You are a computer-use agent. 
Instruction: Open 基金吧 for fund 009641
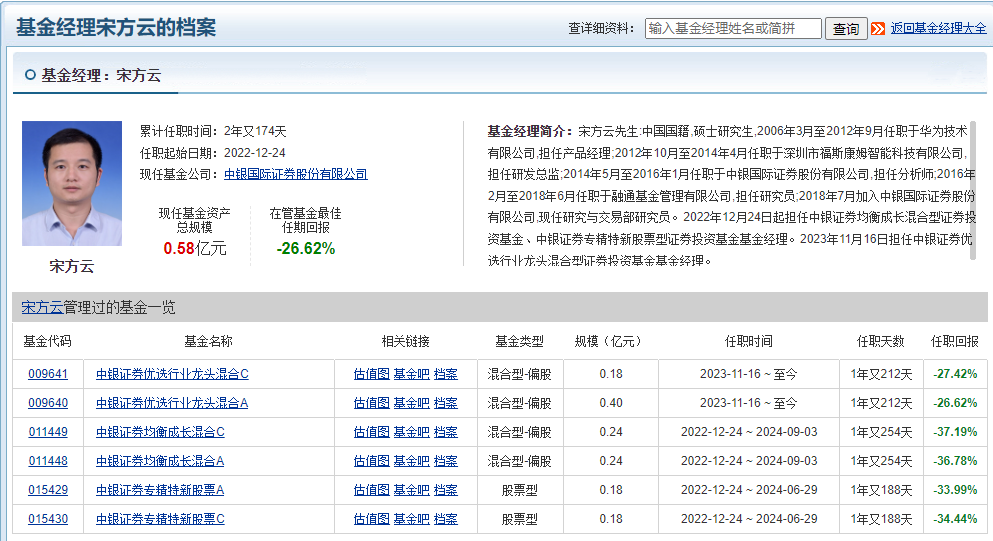[x=412, y=374]
